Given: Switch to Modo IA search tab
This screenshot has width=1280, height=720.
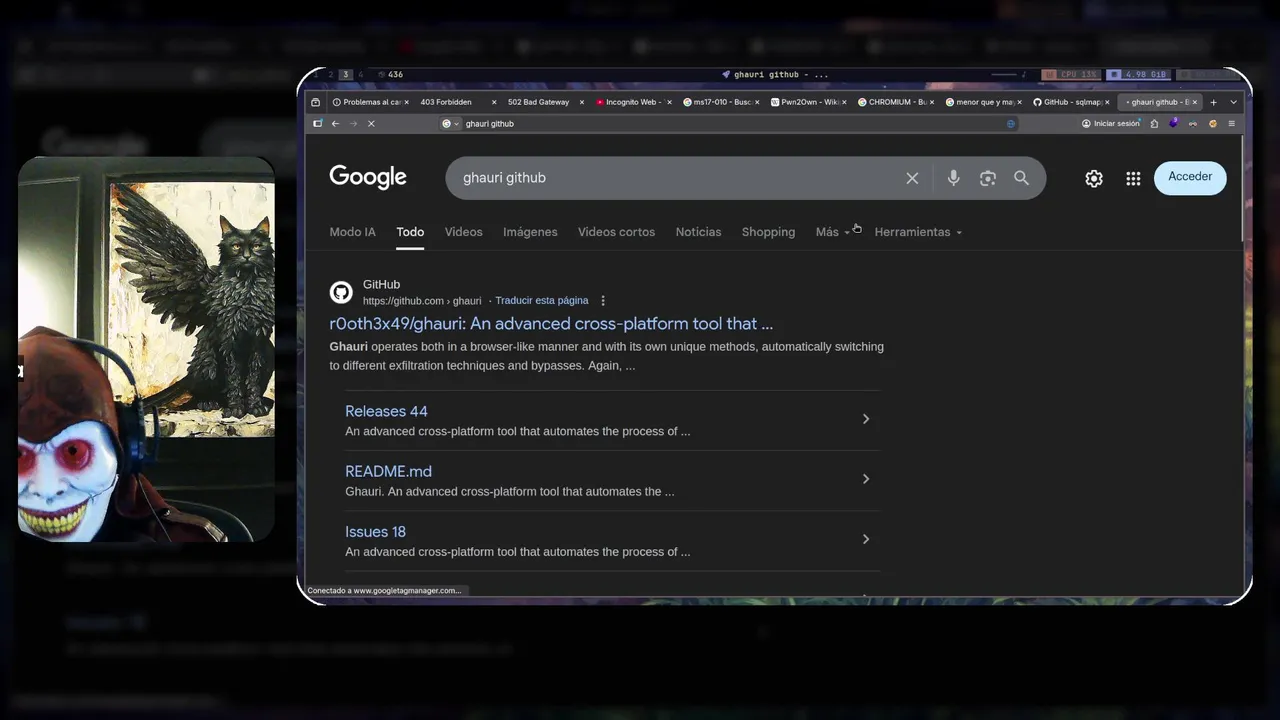Looking at the screenshot, I should [x=352, y=232].
